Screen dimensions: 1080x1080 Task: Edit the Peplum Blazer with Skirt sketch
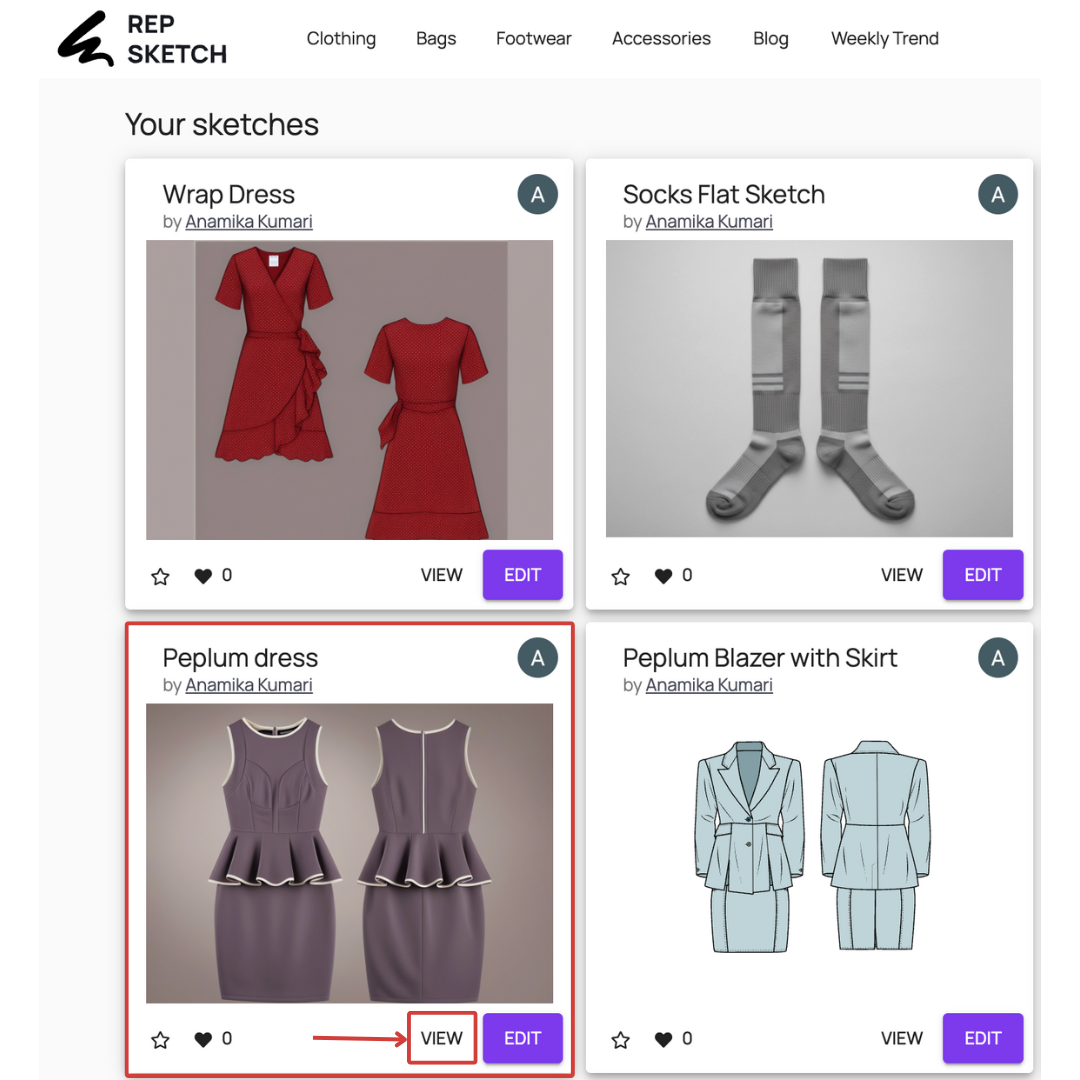982,1038
